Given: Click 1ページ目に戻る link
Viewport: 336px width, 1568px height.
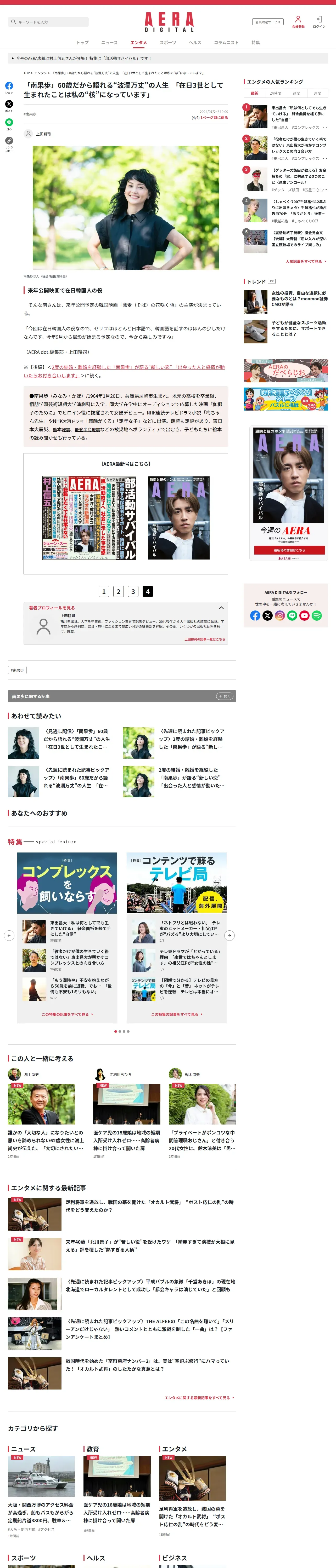Looking at the screenshot, I should click(x=214, y=118).
